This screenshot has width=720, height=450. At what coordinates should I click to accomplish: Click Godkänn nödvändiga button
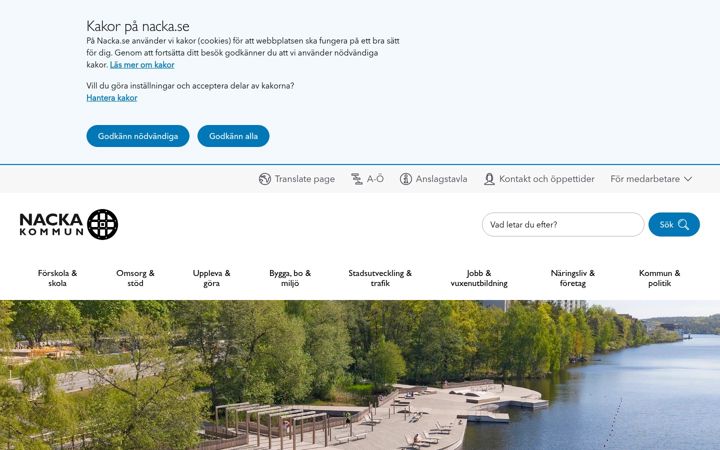point(138,136)
